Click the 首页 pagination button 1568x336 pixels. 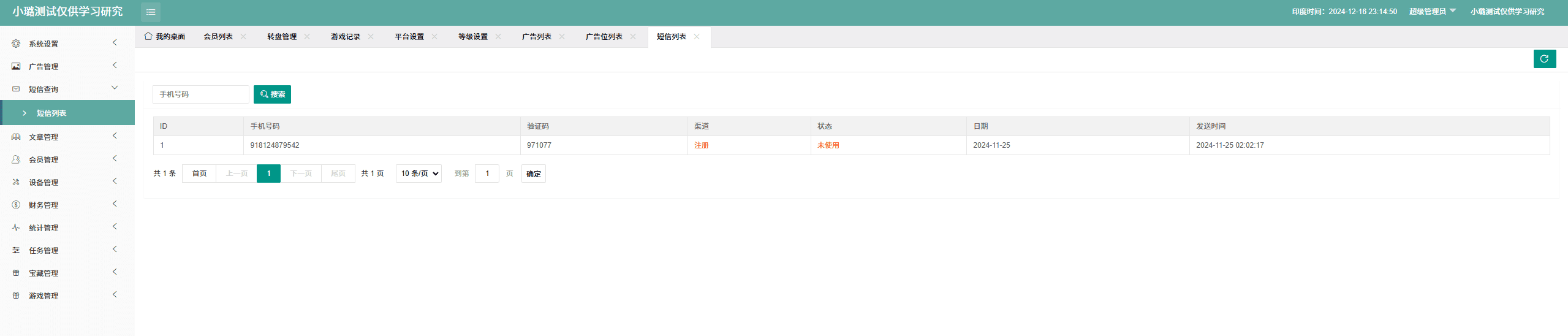click(199, 174)
